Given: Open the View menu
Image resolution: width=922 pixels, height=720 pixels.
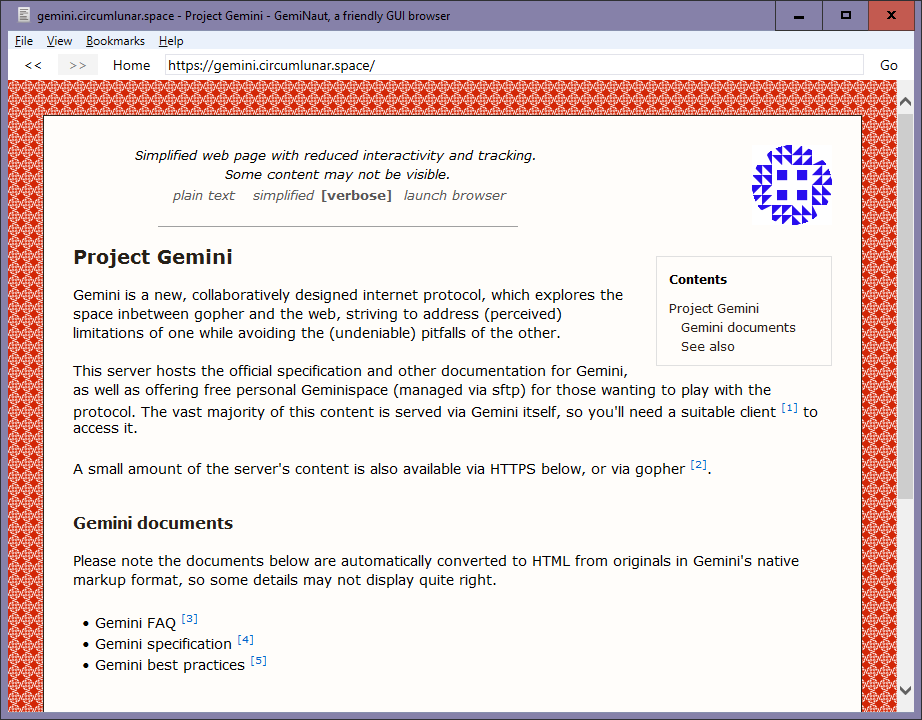Looking at the screenshot, I should 59,41.
